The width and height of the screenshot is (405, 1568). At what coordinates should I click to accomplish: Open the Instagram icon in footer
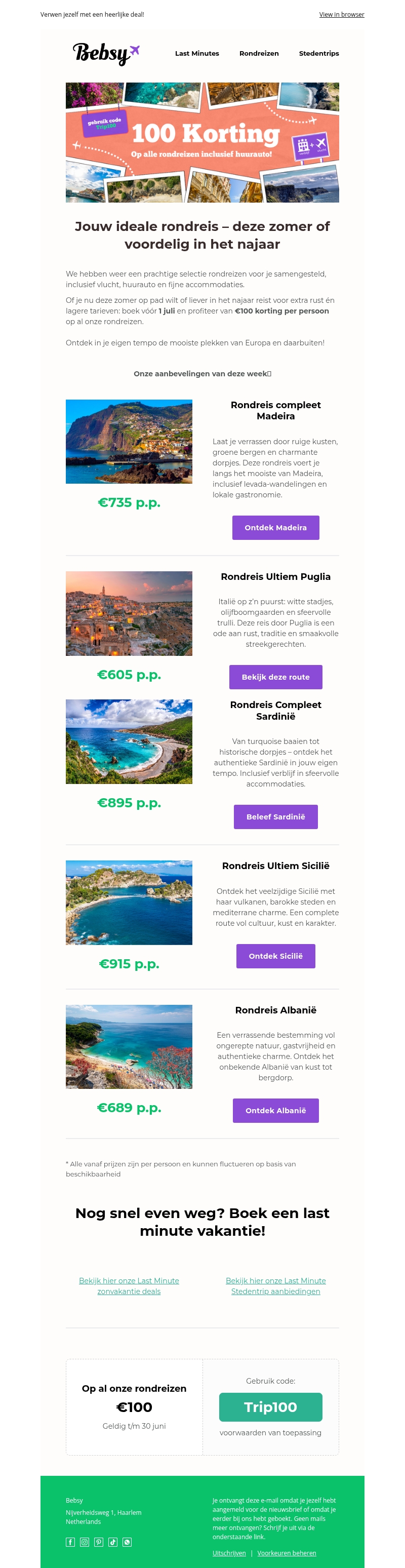(x=85, y=1542)
